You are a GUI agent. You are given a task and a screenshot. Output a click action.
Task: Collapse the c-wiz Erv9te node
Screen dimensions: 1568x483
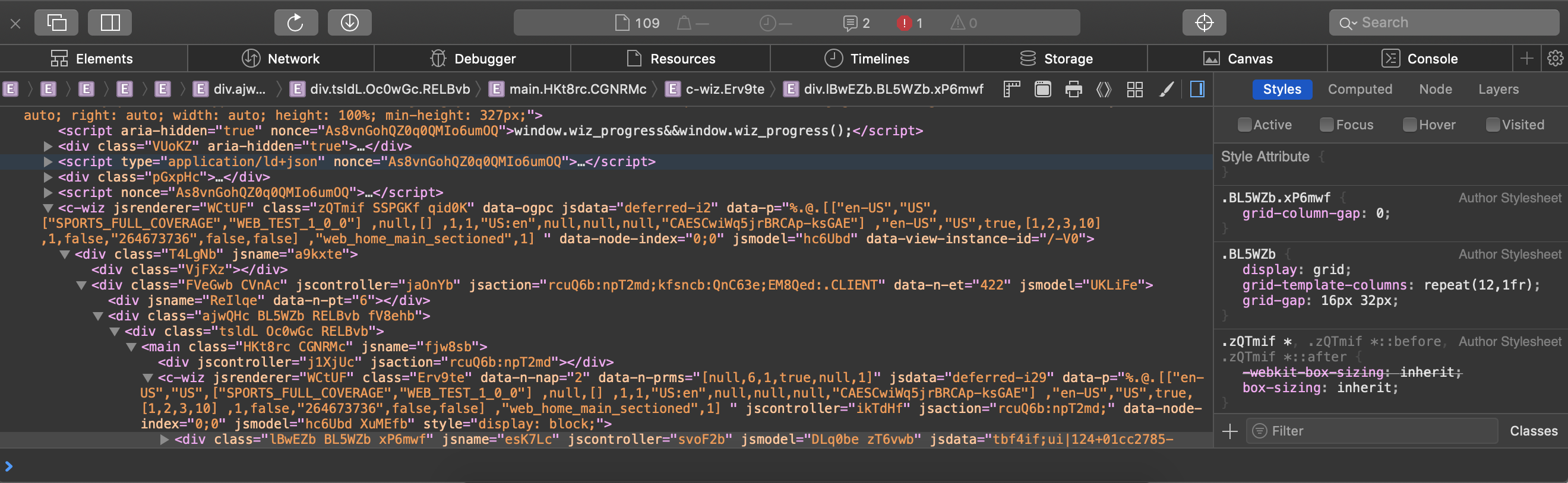click(x=147, y=378)
